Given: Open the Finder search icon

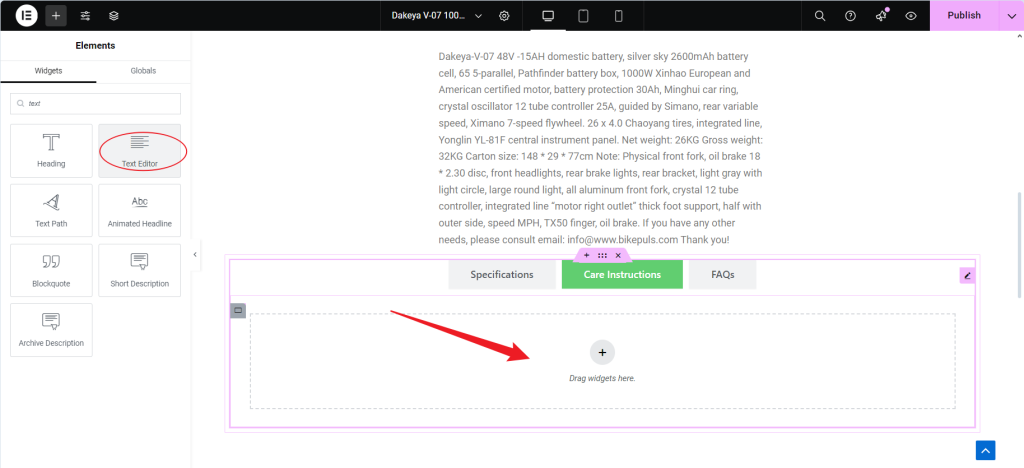Looking at the screenshot, I should coord(820,16).
